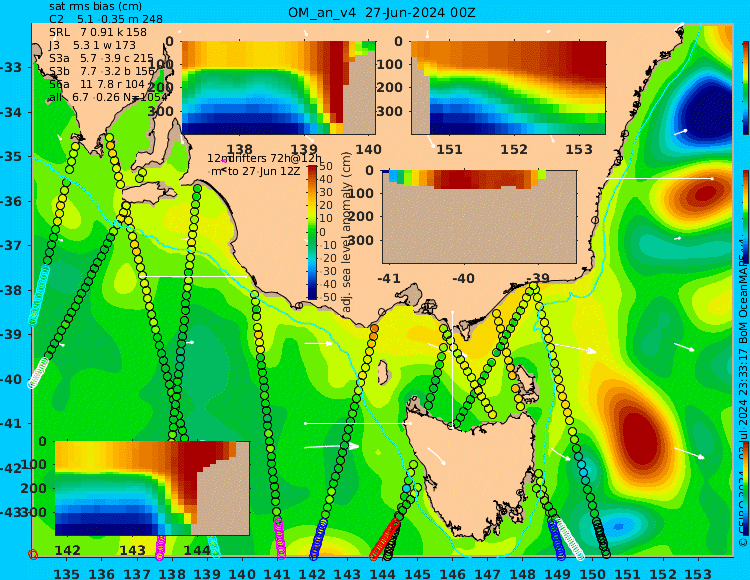The image size is (750, 580).
Task: Click the vertical "BoM OceanMAPS v4" credit text
Action: click(x=743, y=291)
